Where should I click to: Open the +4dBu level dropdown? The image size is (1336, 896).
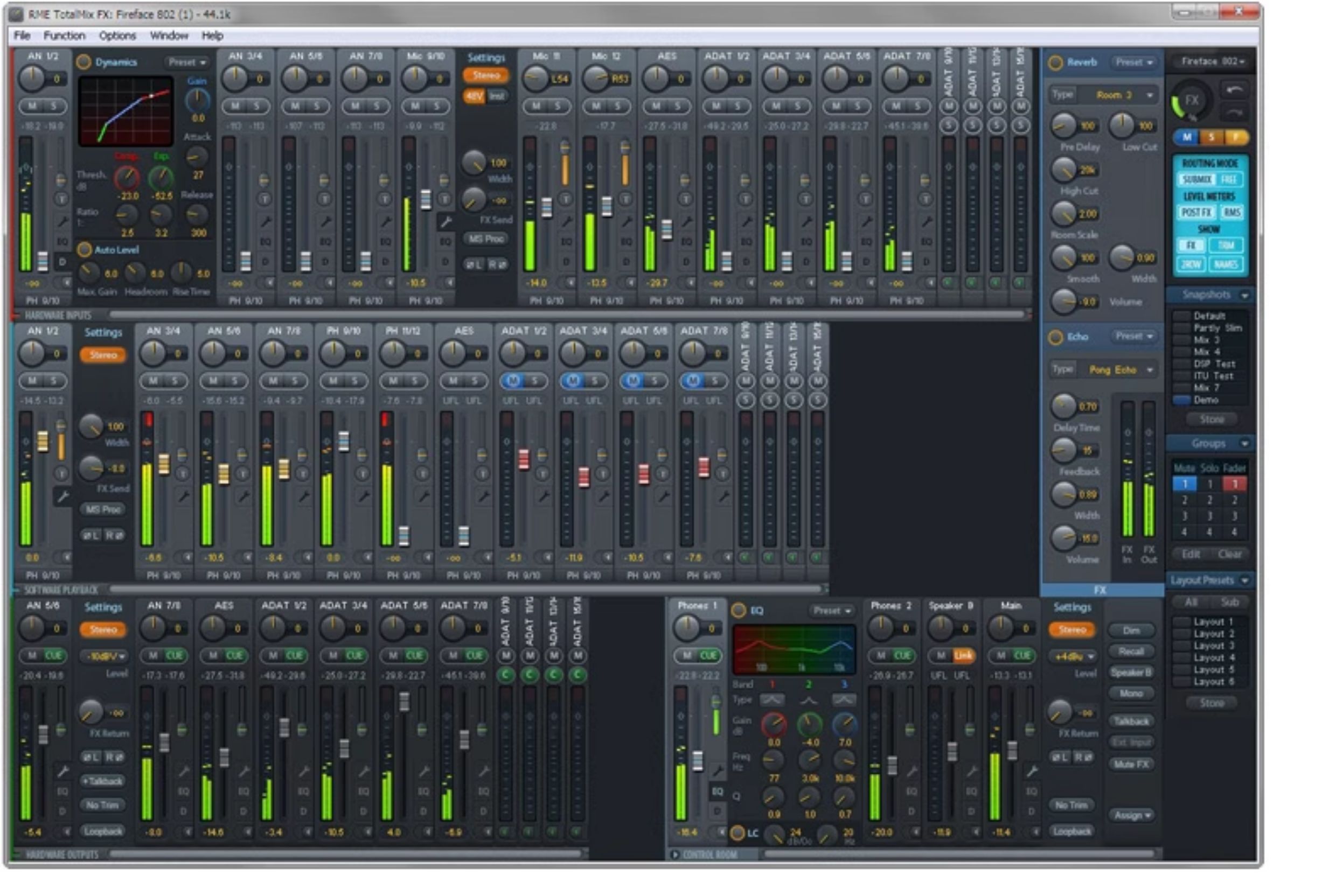coord(1074,656)
